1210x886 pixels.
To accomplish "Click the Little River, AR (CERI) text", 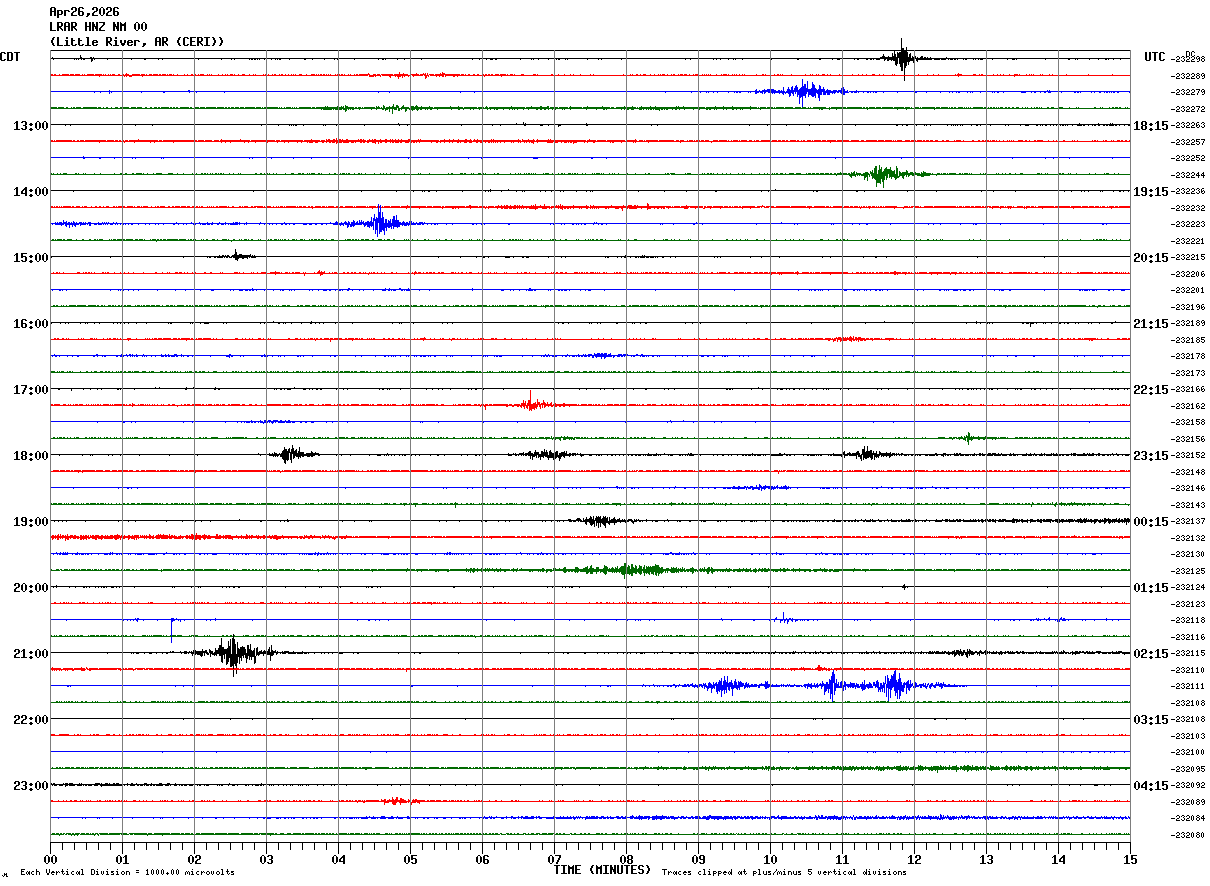I will [137, 42].
